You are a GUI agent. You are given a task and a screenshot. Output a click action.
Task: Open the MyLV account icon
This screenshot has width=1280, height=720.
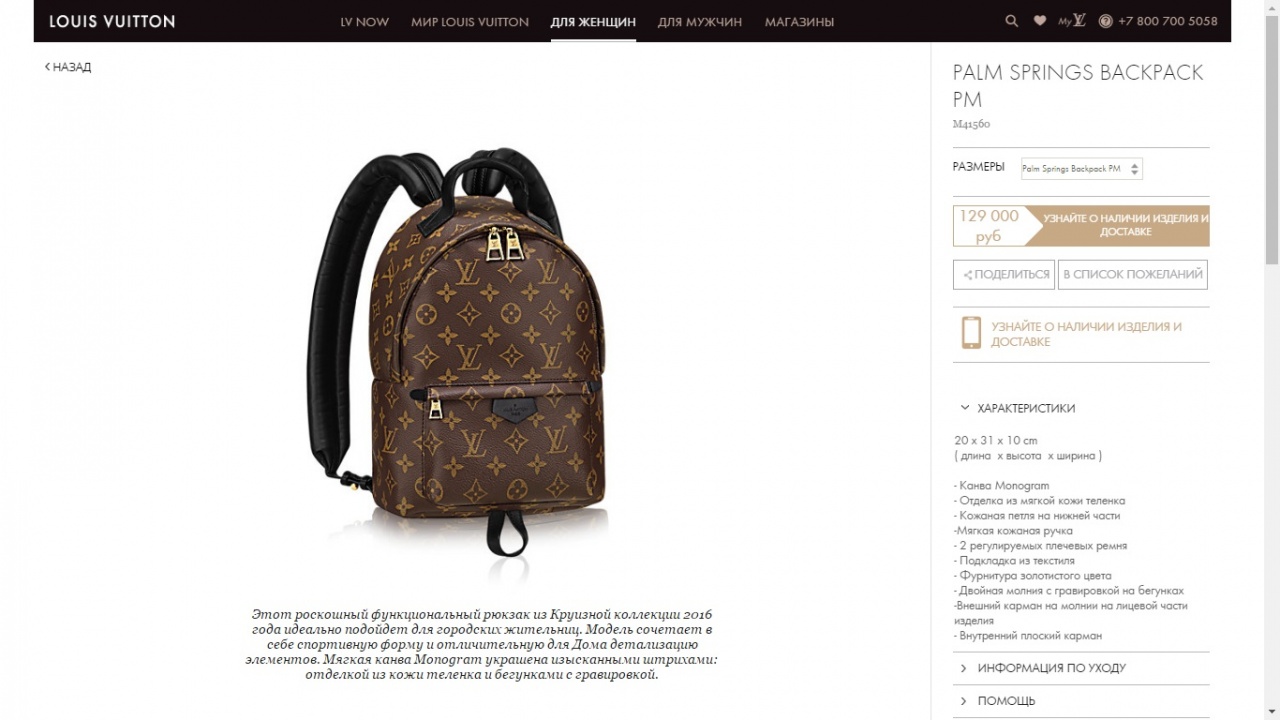pos(1072,21)
